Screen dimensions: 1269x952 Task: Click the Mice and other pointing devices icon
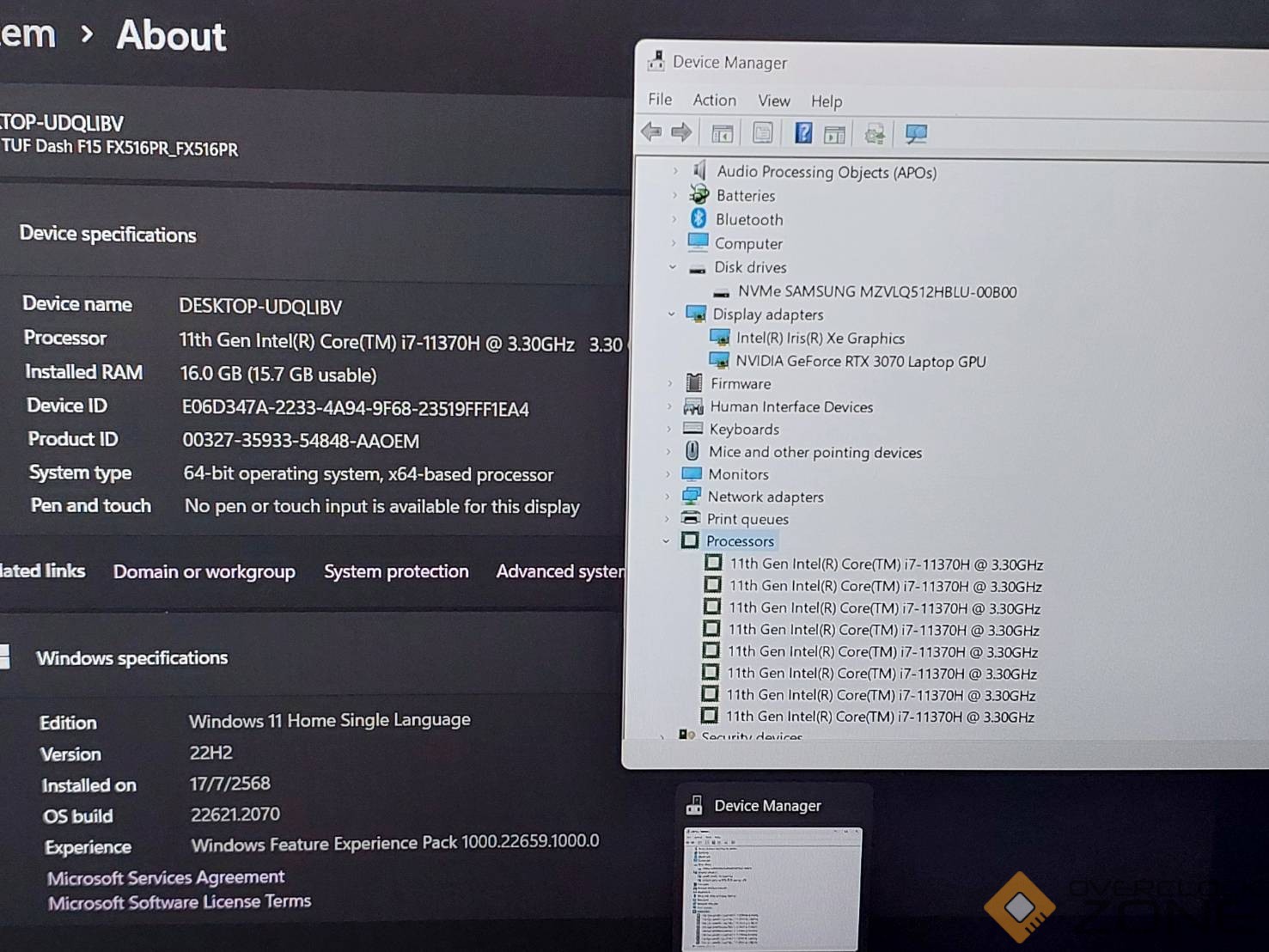coord(692,450)
